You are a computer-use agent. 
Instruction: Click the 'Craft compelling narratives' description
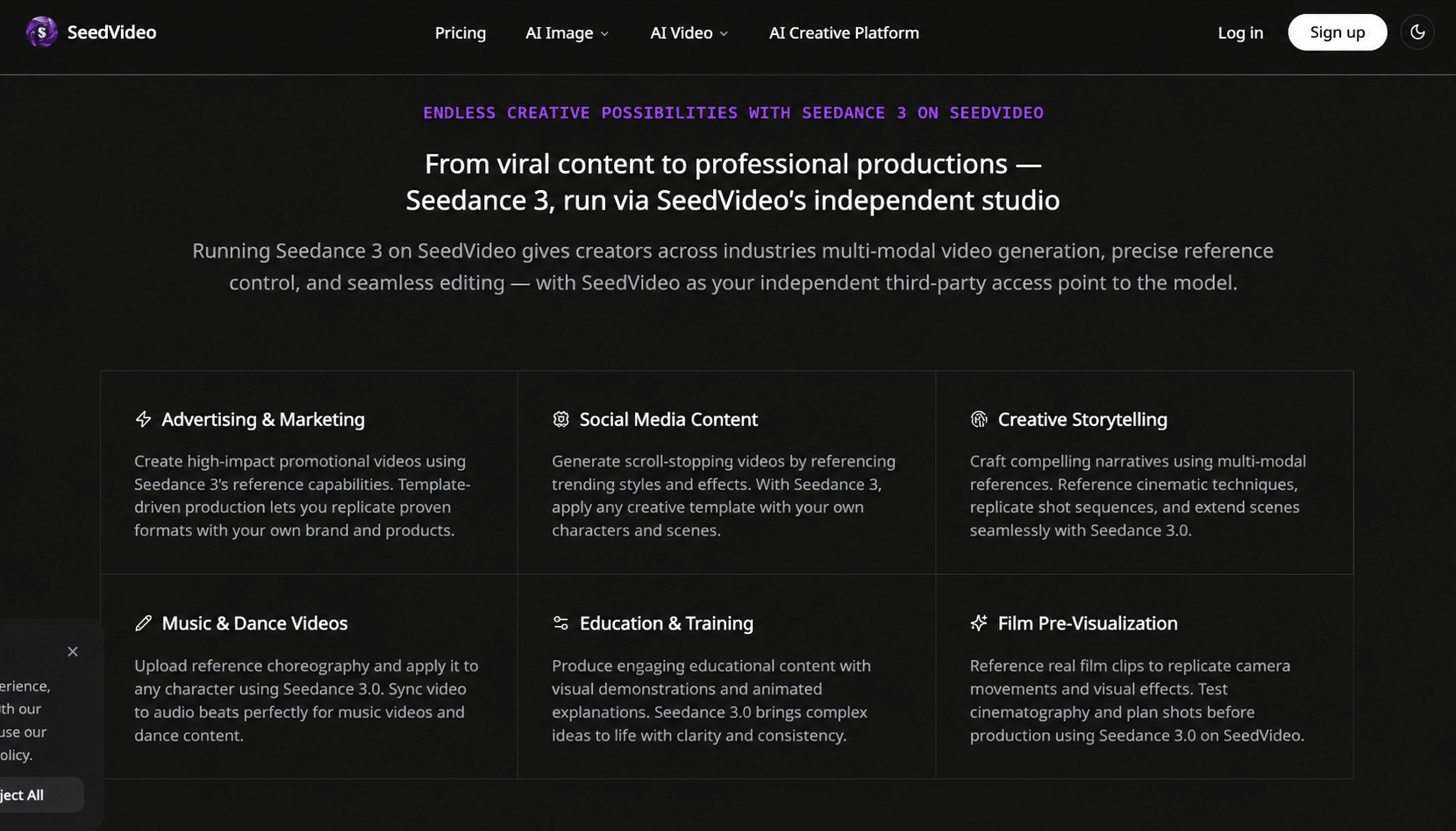coord(1138,495)
